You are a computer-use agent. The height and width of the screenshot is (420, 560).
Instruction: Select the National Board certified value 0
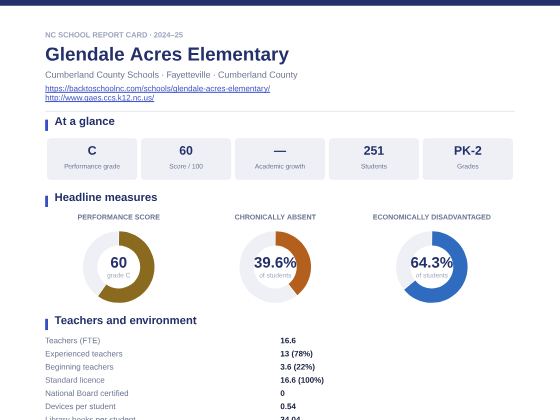(282, 393)
